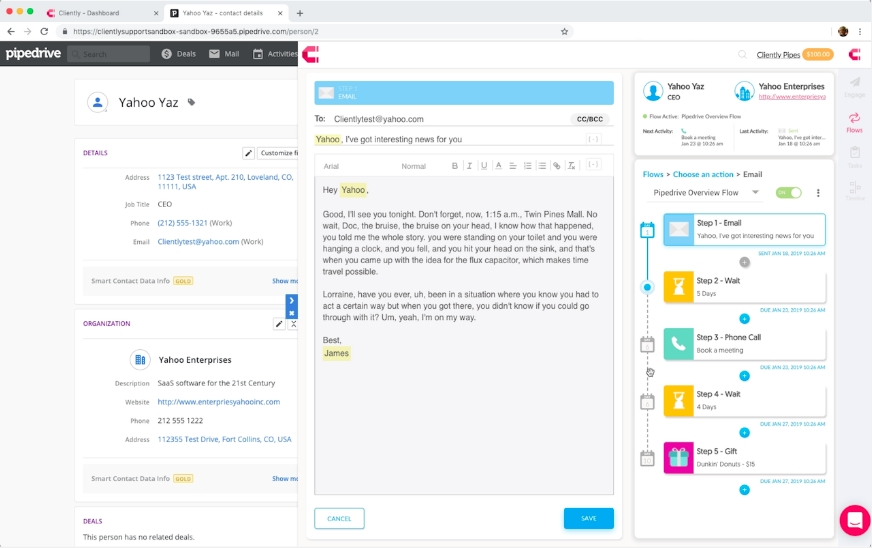Click the email subject line field
Viewport: 872px width, 548px height.
[x=460, y=139]
